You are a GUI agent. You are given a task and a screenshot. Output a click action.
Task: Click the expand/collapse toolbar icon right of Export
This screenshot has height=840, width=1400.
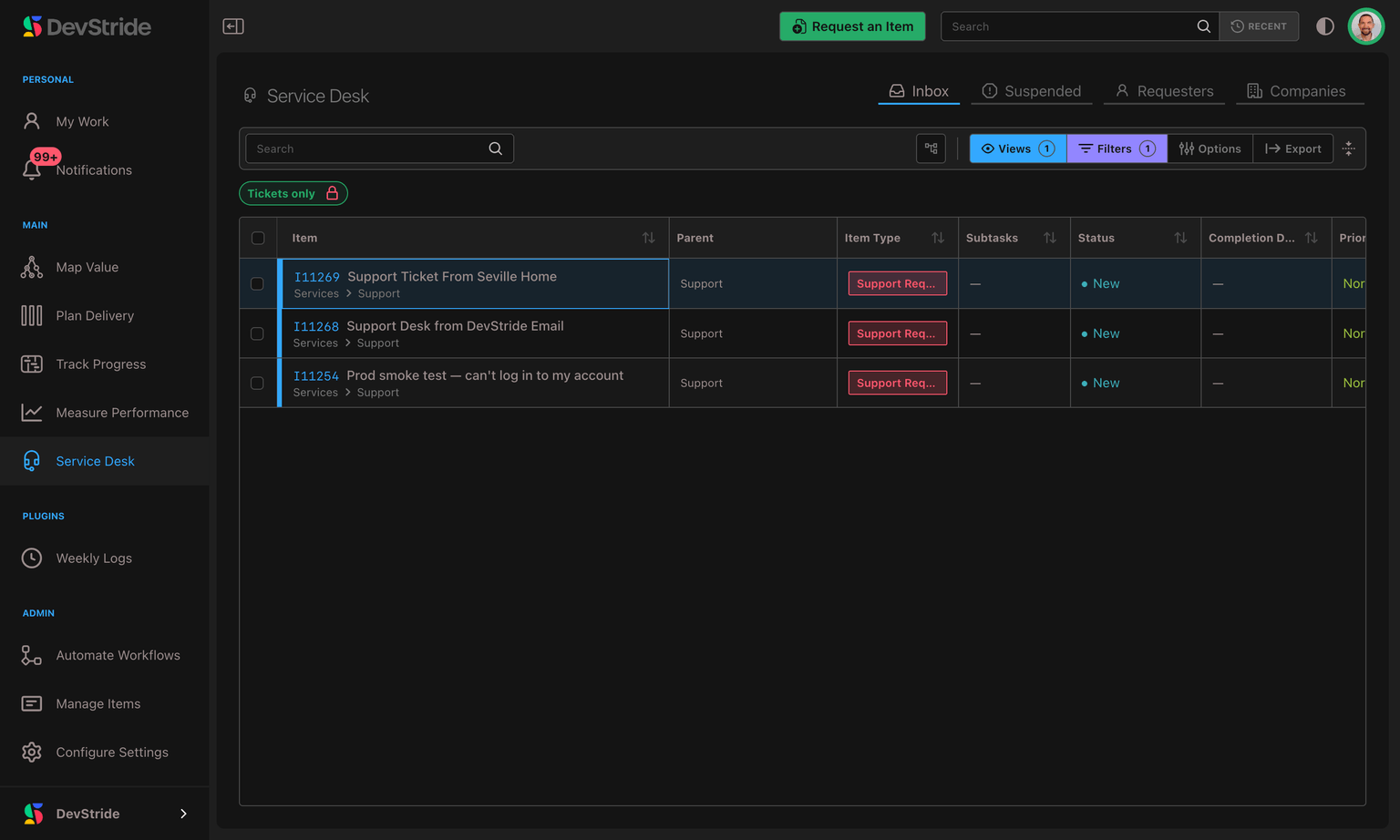1349,149
